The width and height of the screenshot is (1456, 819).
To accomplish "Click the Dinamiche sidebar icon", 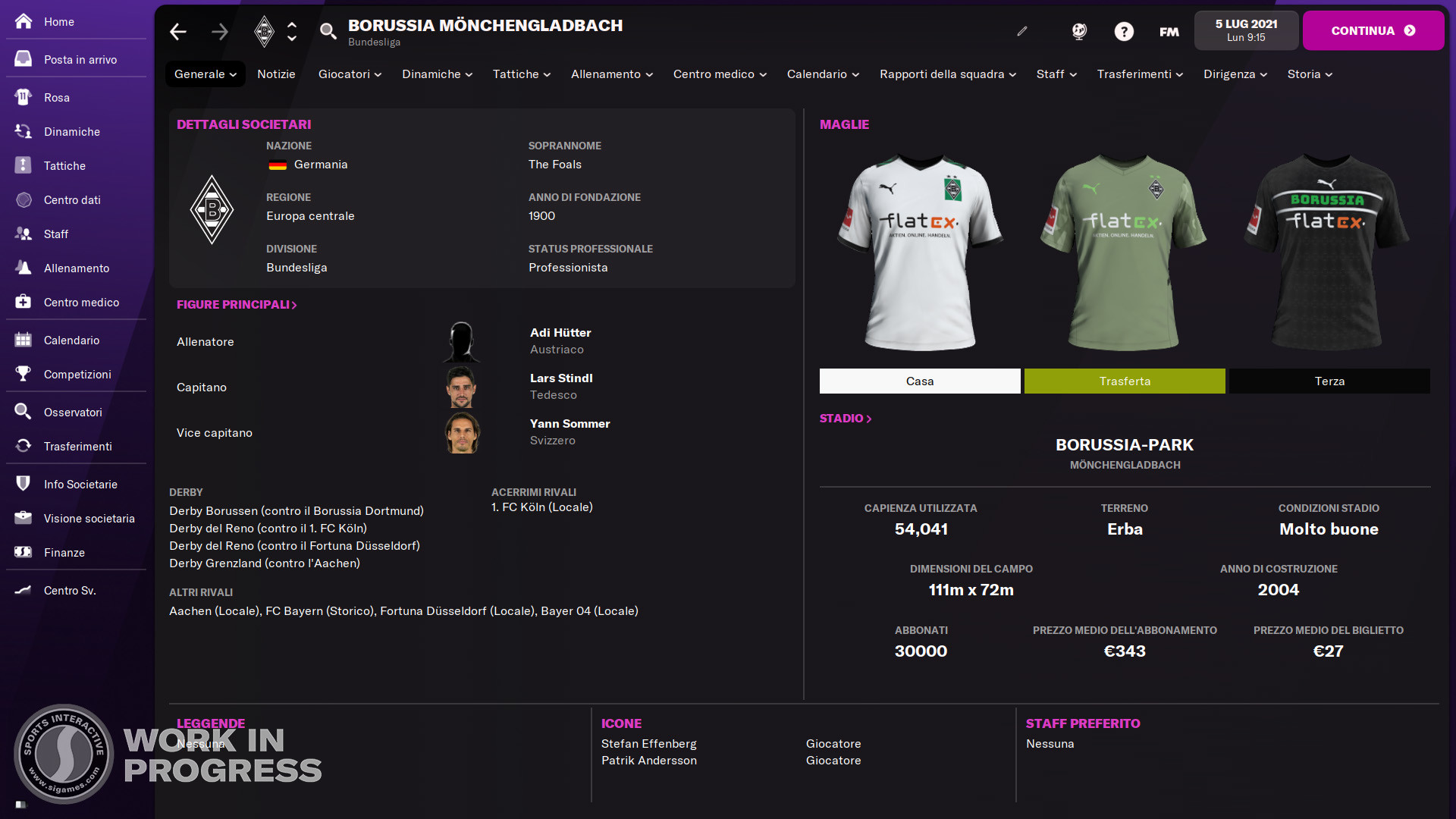I will [24, 131].
